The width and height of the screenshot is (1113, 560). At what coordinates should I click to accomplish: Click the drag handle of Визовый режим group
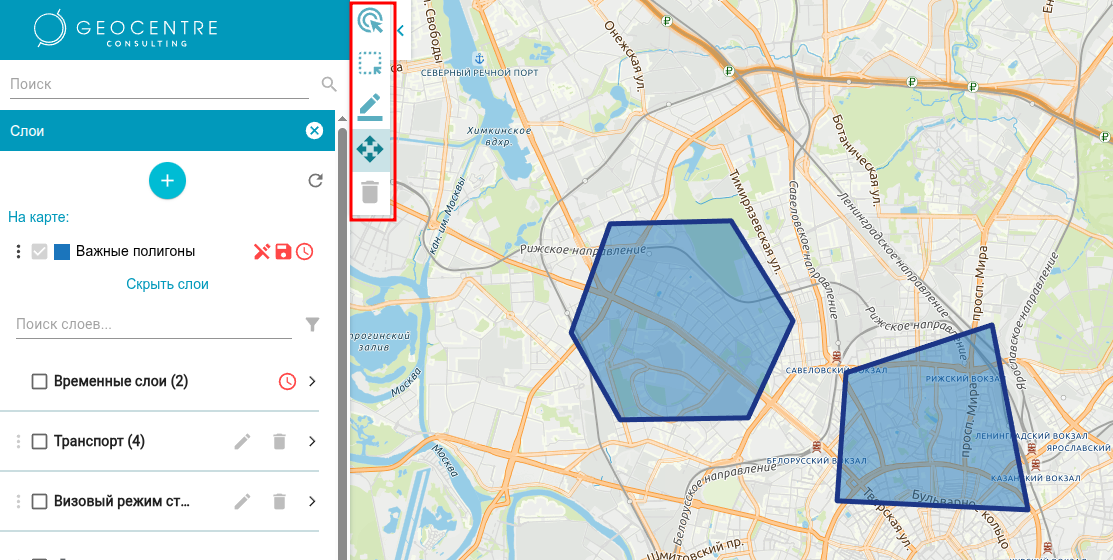19,501
